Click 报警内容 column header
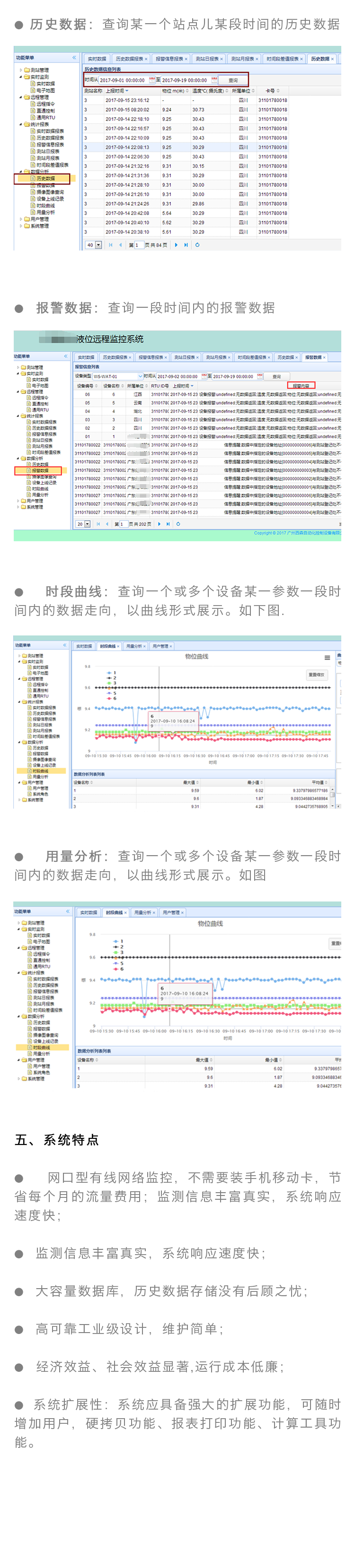 coord(301,385)
